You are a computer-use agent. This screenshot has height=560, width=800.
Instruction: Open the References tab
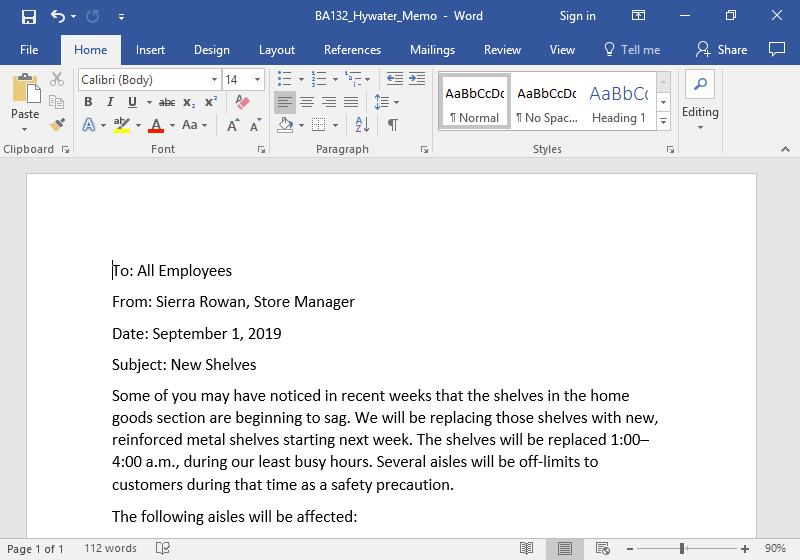click(352, 50)
